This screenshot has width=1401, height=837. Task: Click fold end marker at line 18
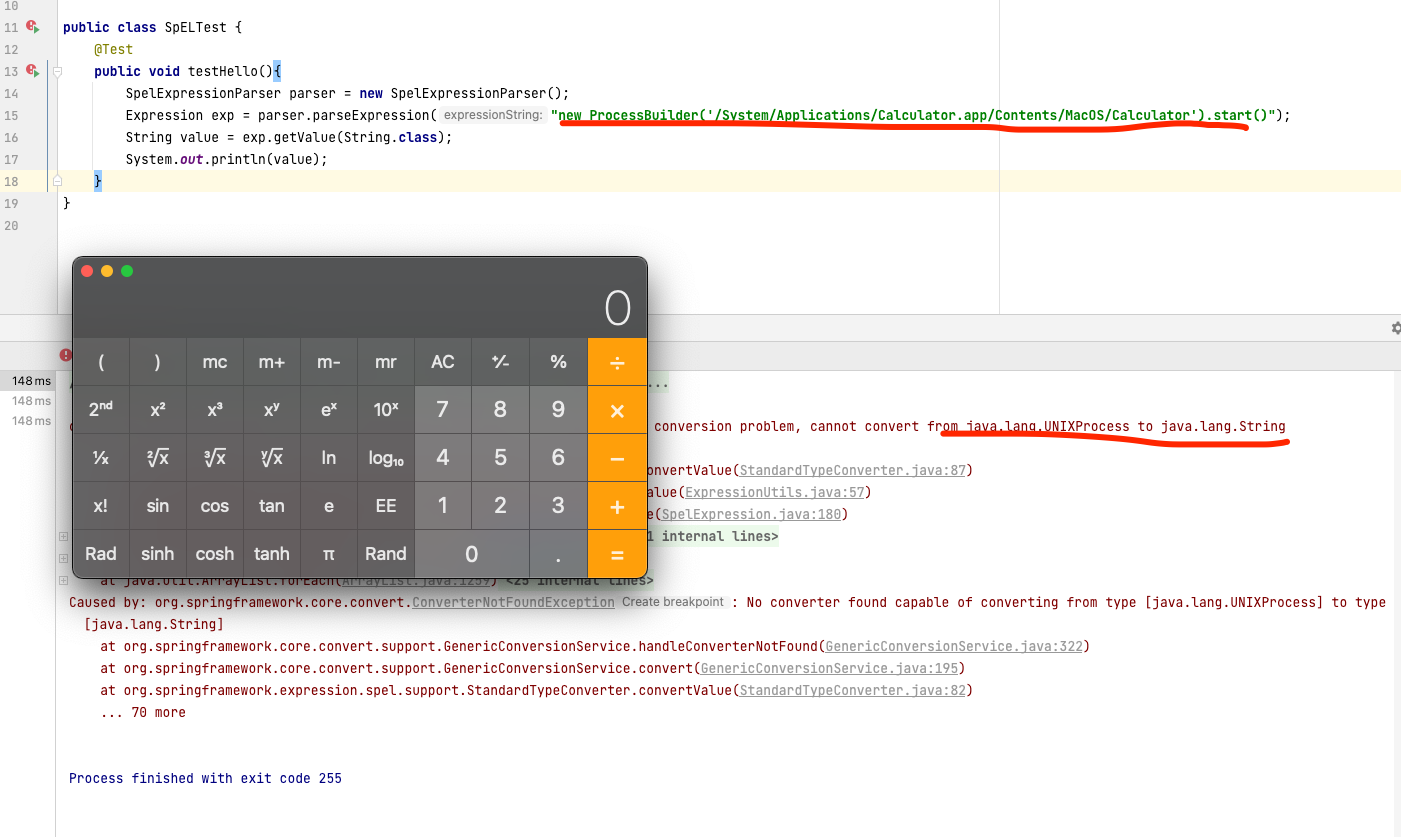(57, 181)
